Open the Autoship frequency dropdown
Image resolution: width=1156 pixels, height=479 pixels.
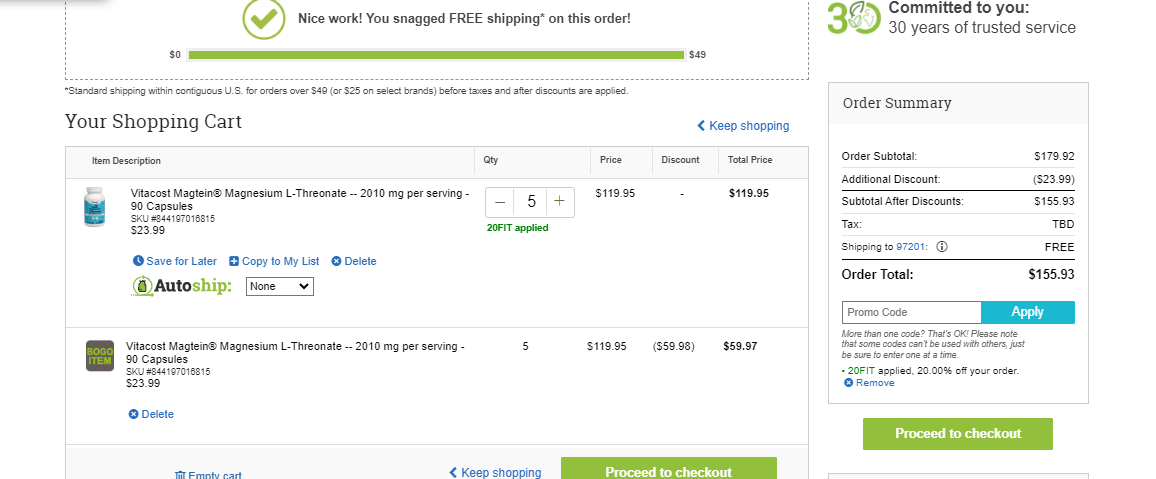[279, 286]
